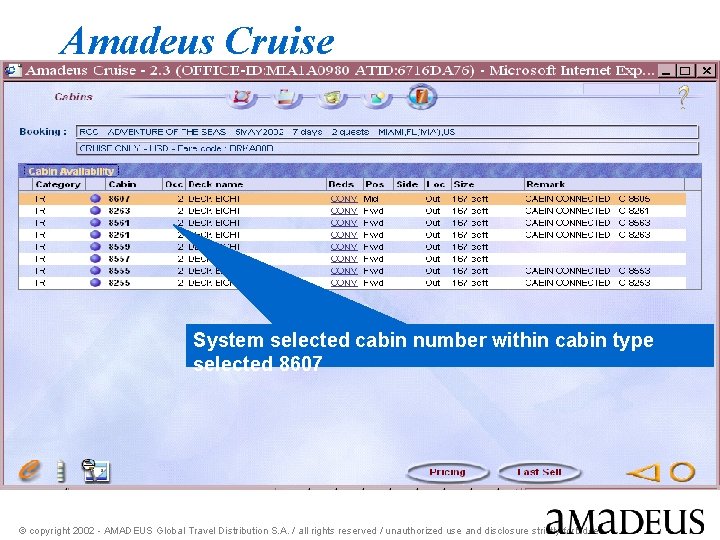Click the Mid position cell of cabin 8607

tap(371, 199)
